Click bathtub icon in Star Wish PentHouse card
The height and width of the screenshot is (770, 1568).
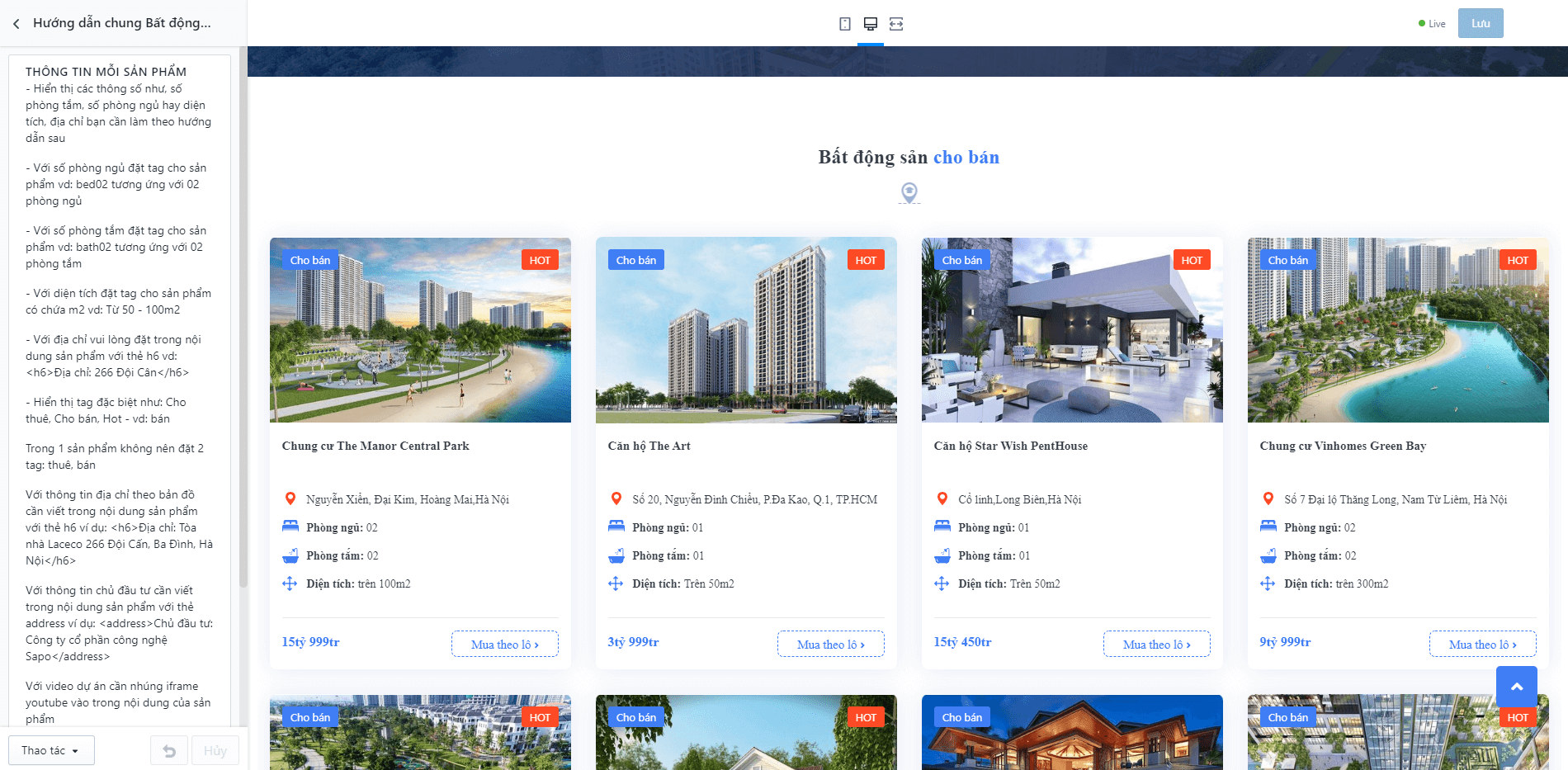(x=942, y=555)
